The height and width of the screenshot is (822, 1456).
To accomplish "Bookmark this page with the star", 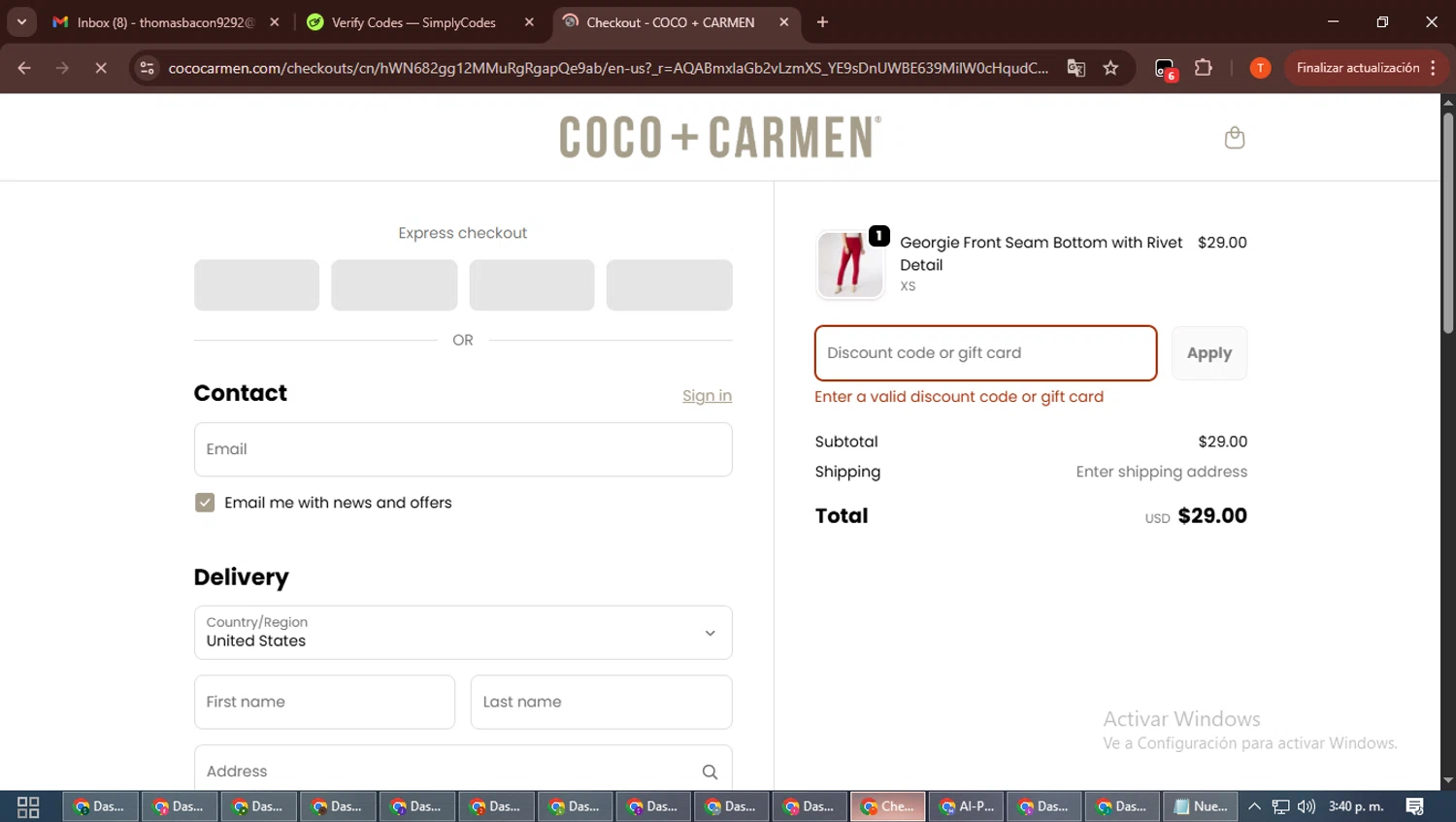I will 1110,68.
